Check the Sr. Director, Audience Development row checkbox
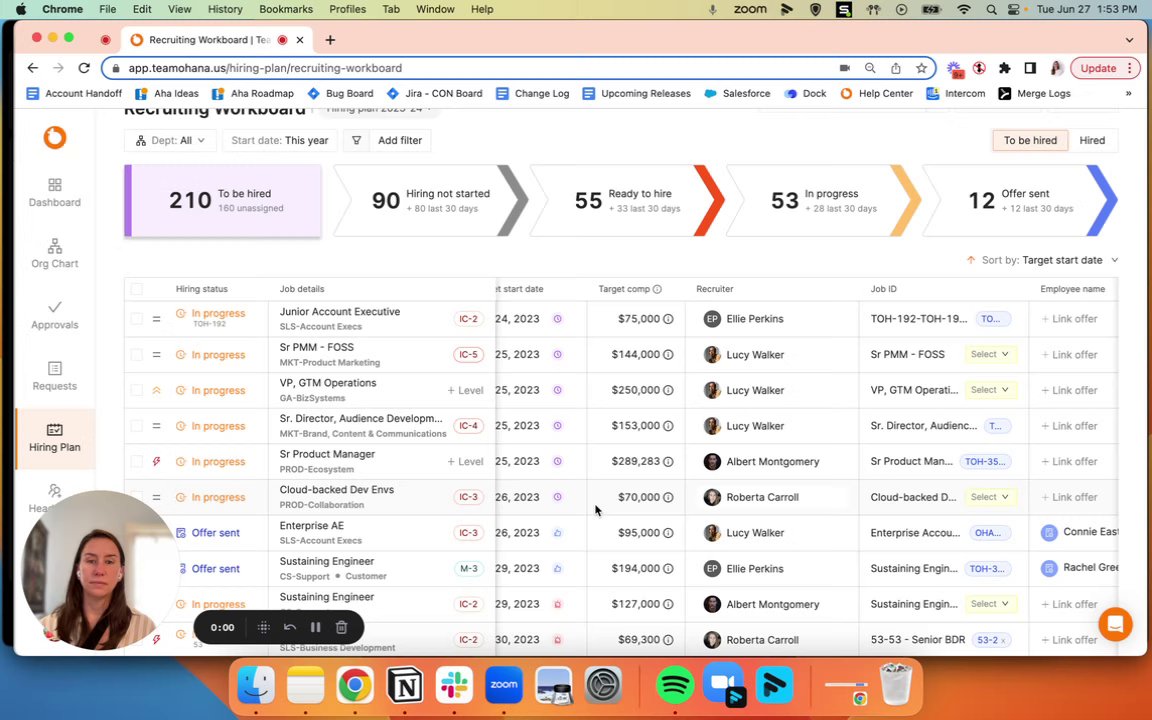This screenshot has height=720, width=1152. [x=137, y=426]
